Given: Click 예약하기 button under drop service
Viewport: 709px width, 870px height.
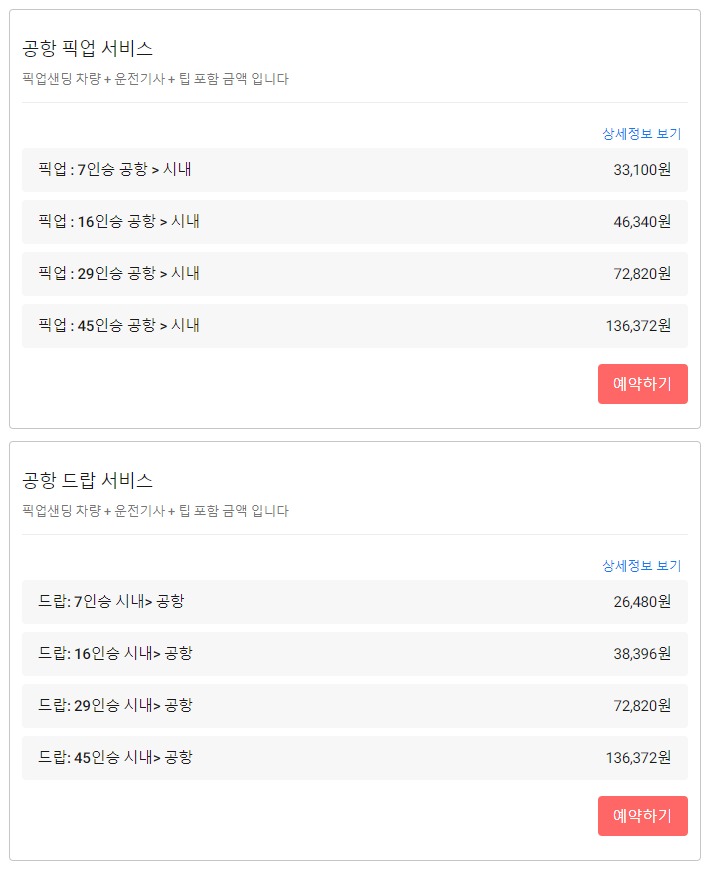Looking at the screenshot, I should tap(642, 816).
